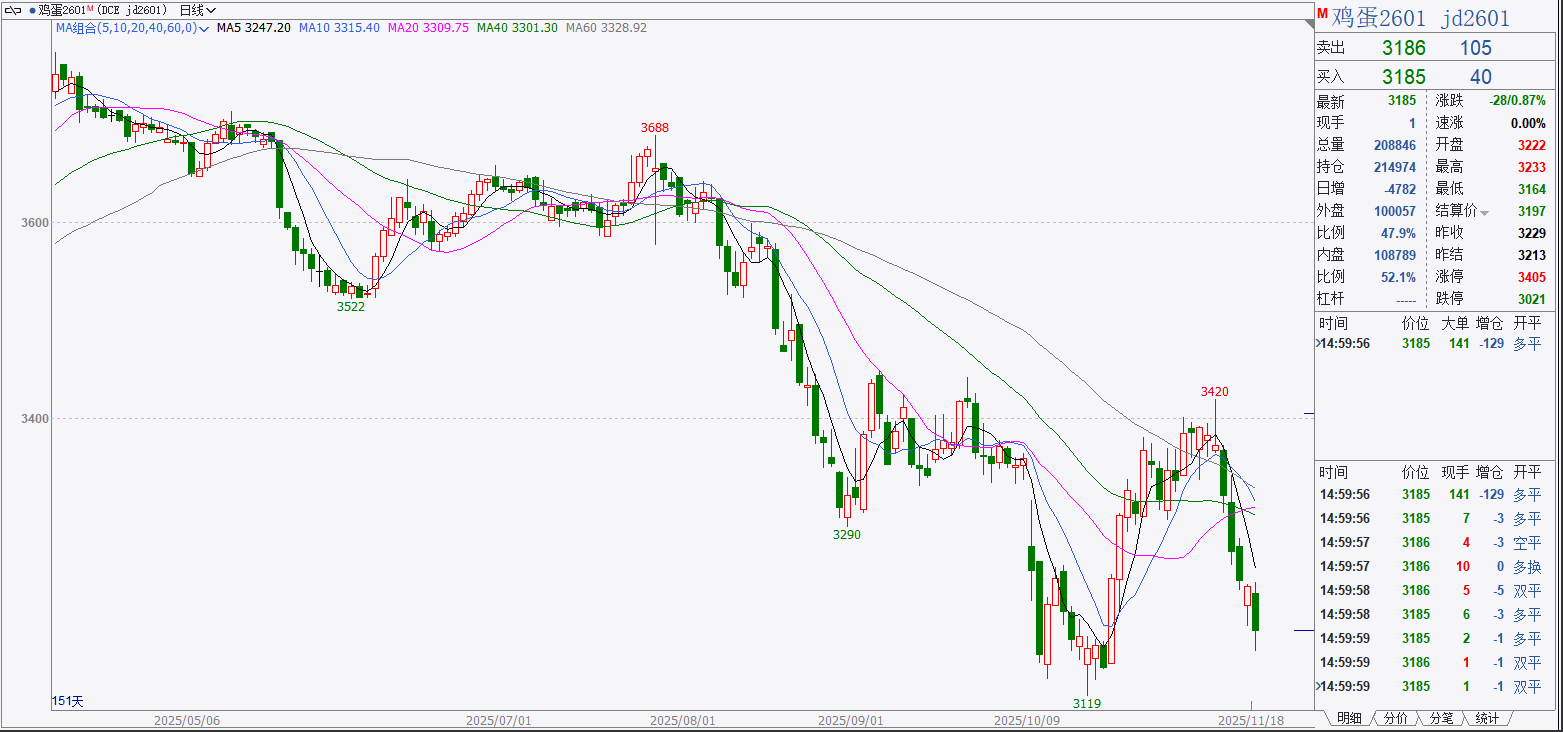Switch to the 分价 tab
Viewport: 1563px width, 732px height.
click(x=1395, y=718)
